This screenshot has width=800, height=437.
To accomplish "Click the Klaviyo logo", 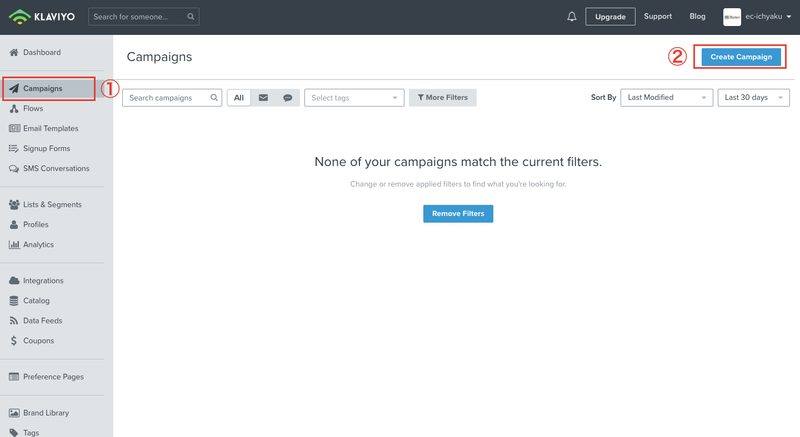I will click(x=41, y=17).
